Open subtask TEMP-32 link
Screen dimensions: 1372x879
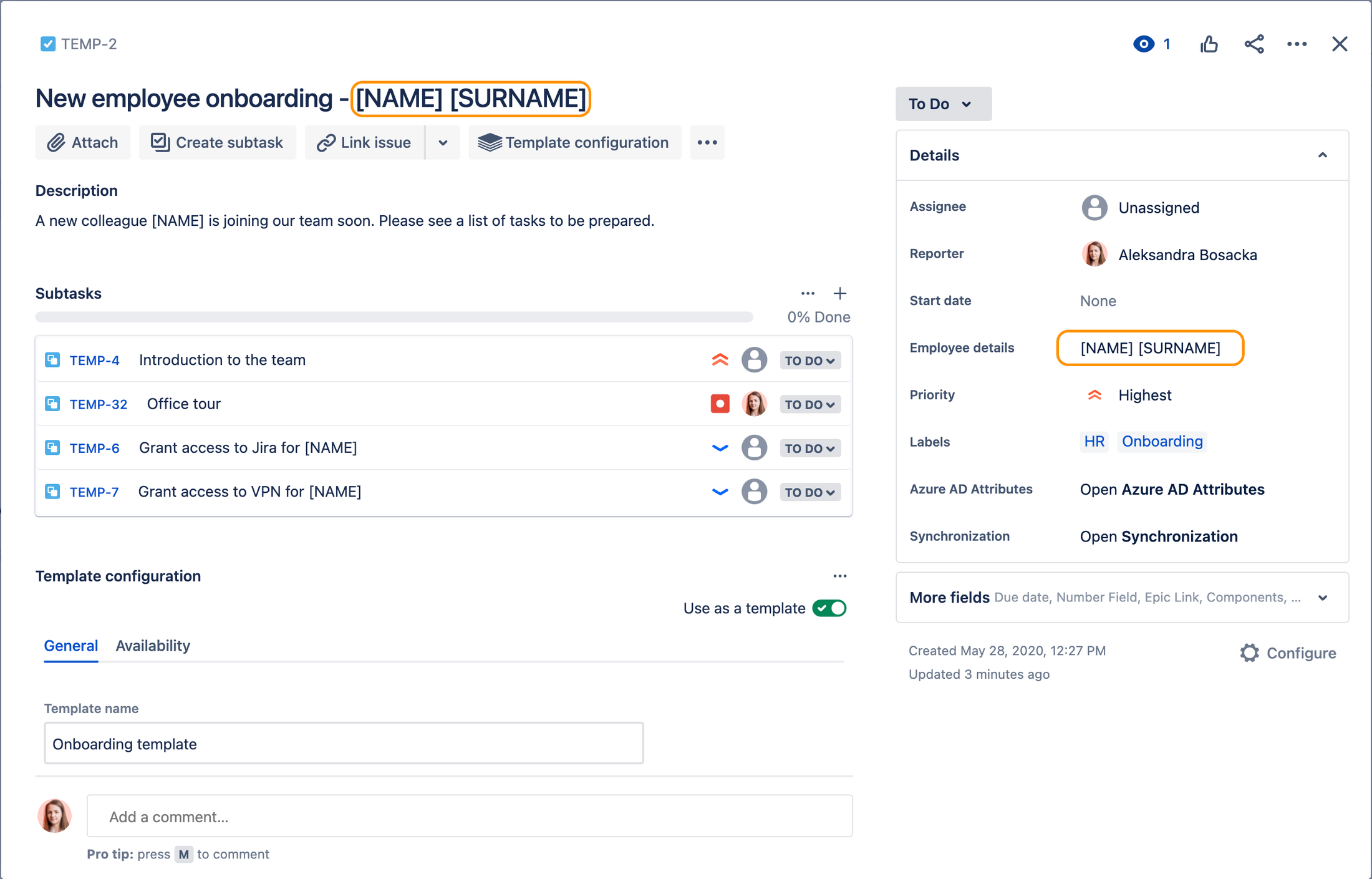99,404
